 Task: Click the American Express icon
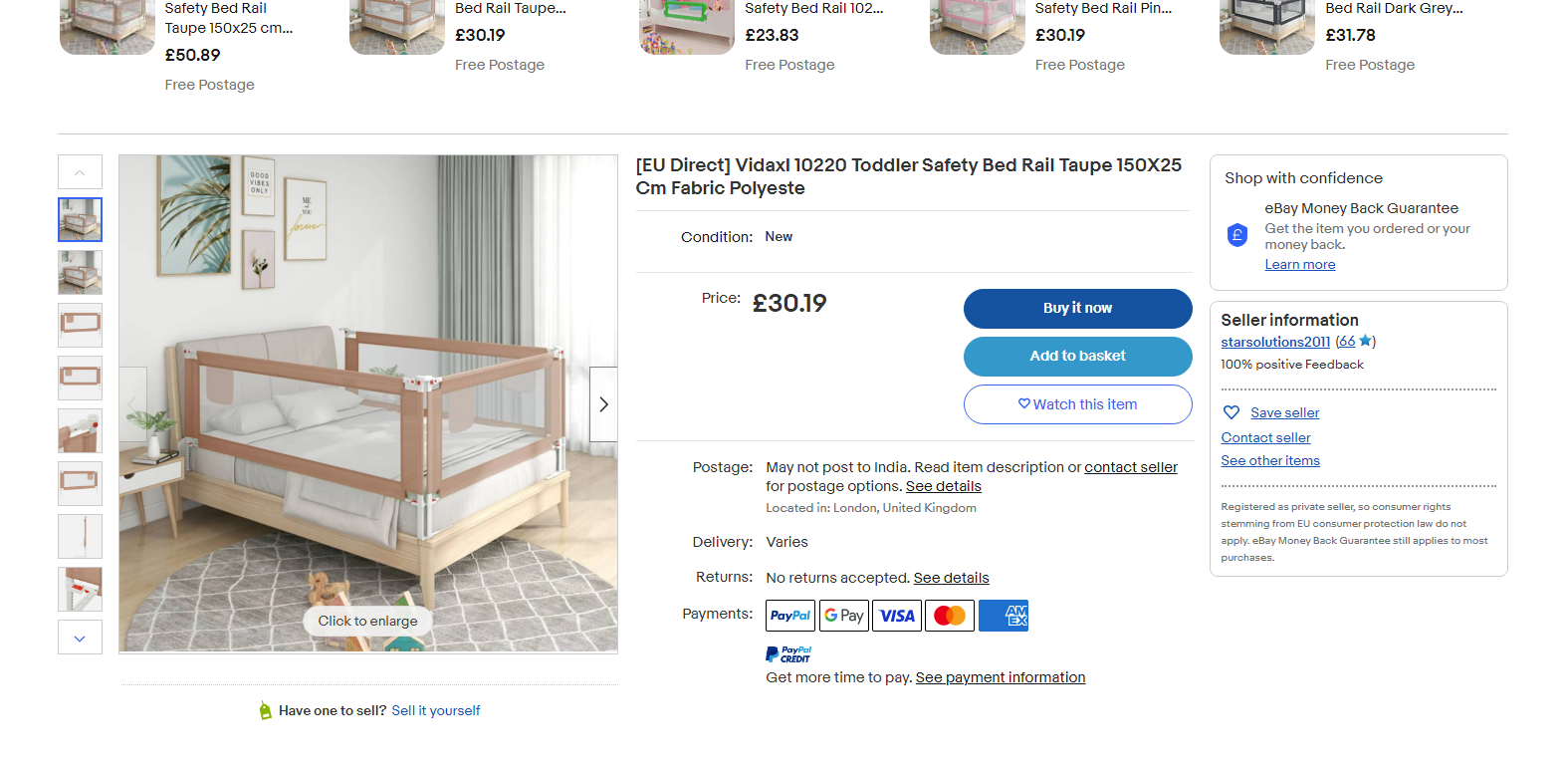[1004, 616]
